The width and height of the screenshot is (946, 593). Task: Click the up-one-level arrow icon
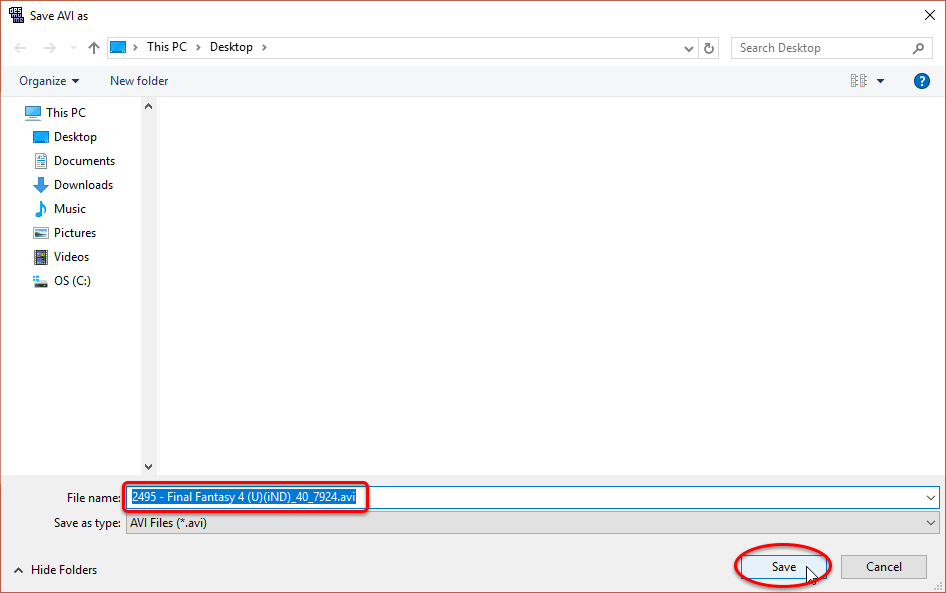click(94, 48)
